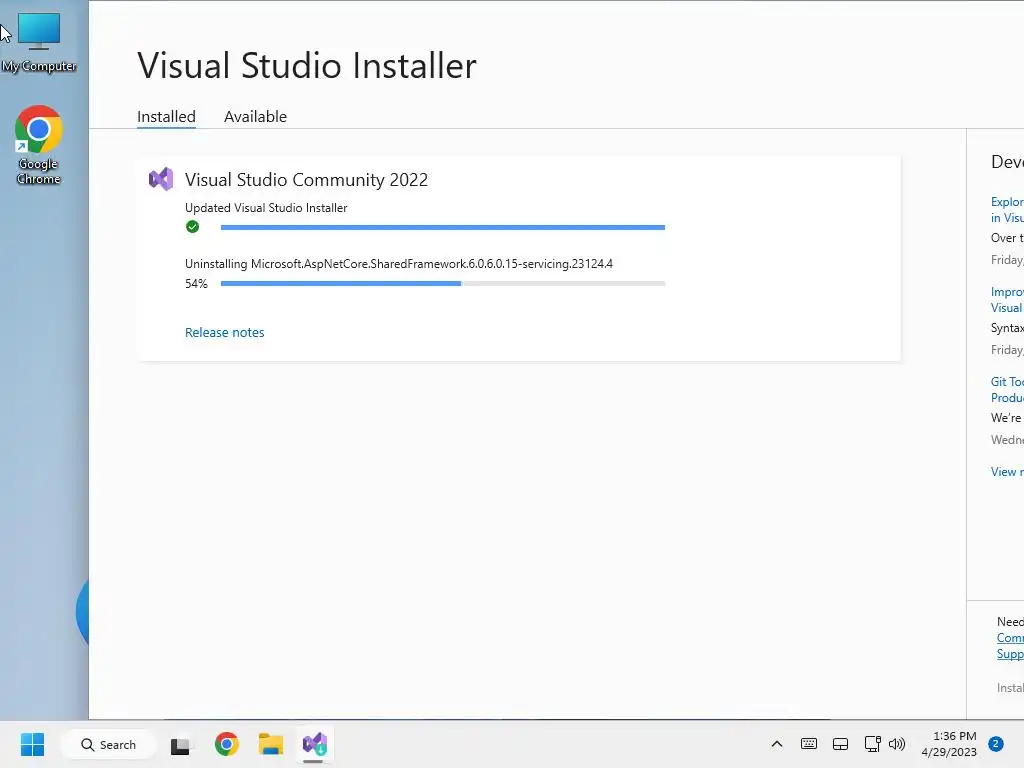Open File Explorer from the taskbar
1024x768 pixels.
click(x=270, y=744)
